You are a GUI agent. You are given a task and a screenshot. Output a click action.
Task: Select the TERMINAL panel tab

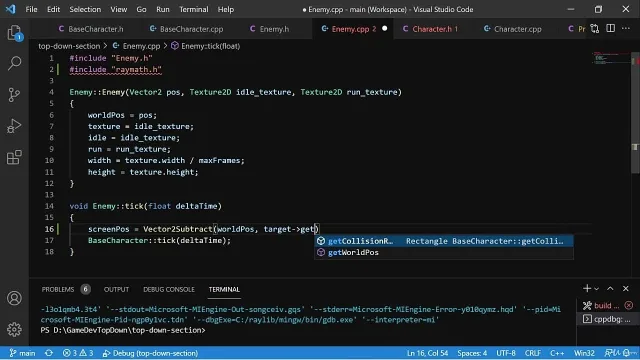(224, 289)
